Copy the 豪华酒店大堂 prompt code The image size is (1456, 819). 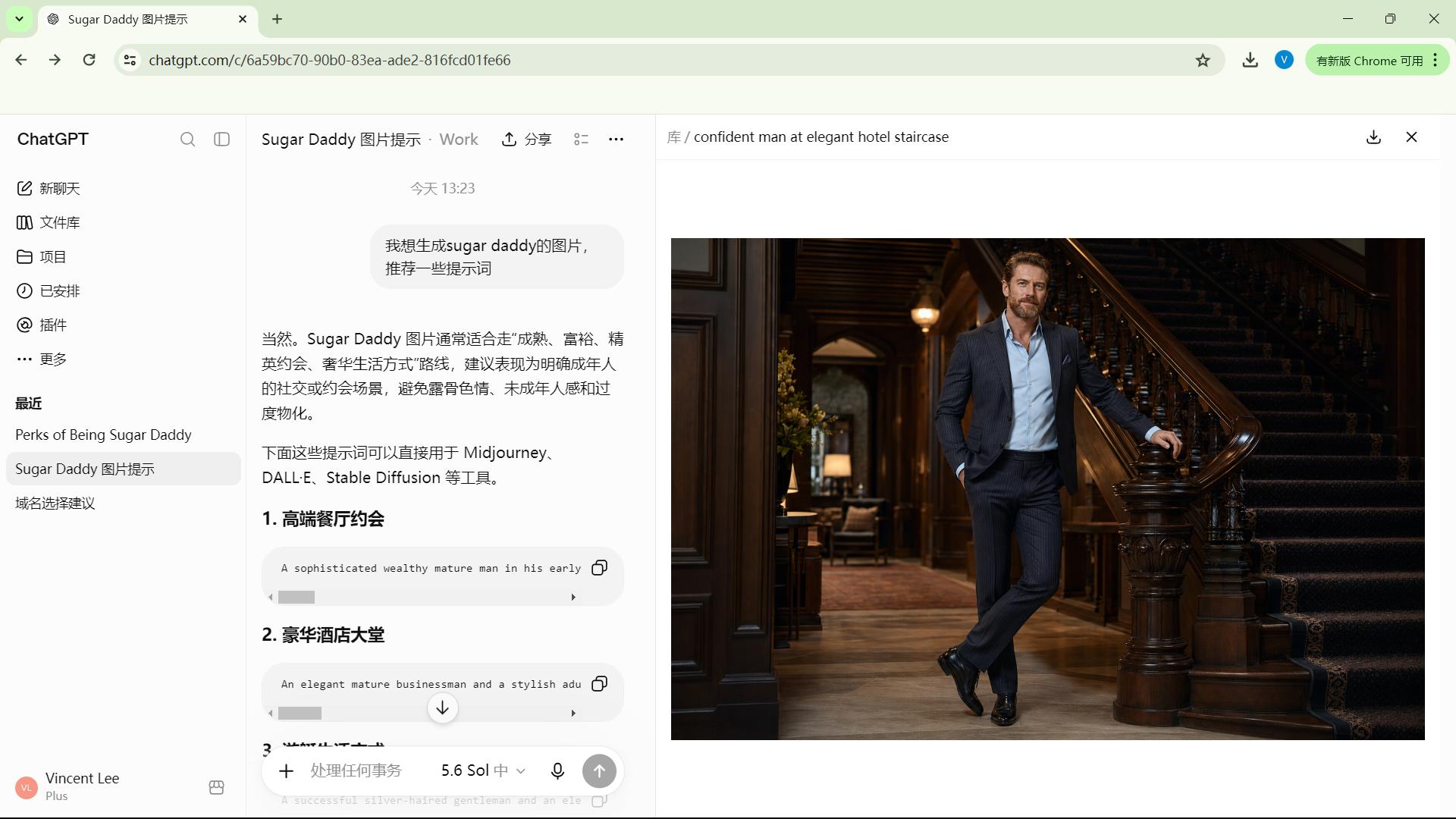tap(599, 684)
